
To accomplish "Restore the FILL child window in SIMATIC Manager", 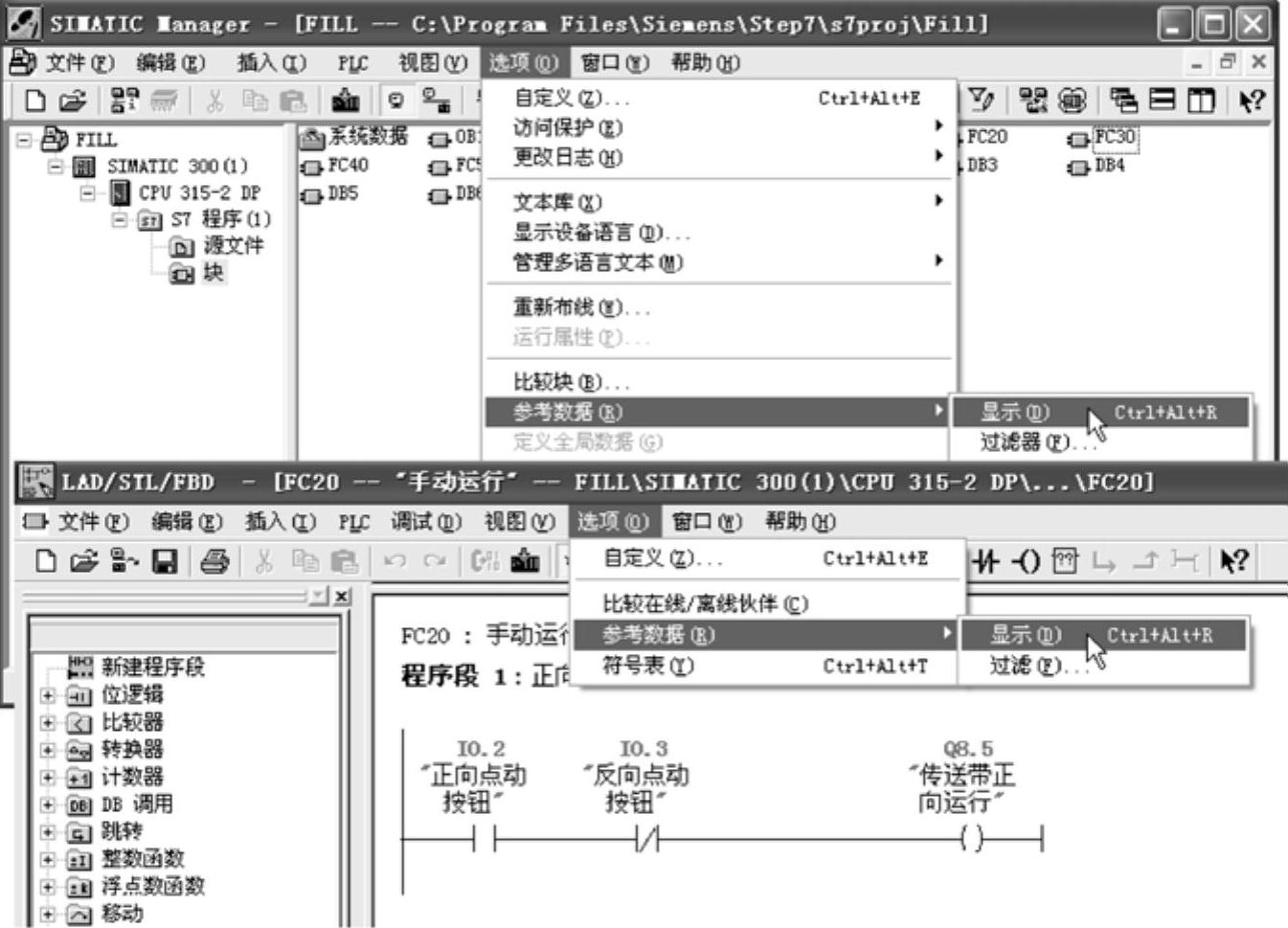I will click(1227, 63).
